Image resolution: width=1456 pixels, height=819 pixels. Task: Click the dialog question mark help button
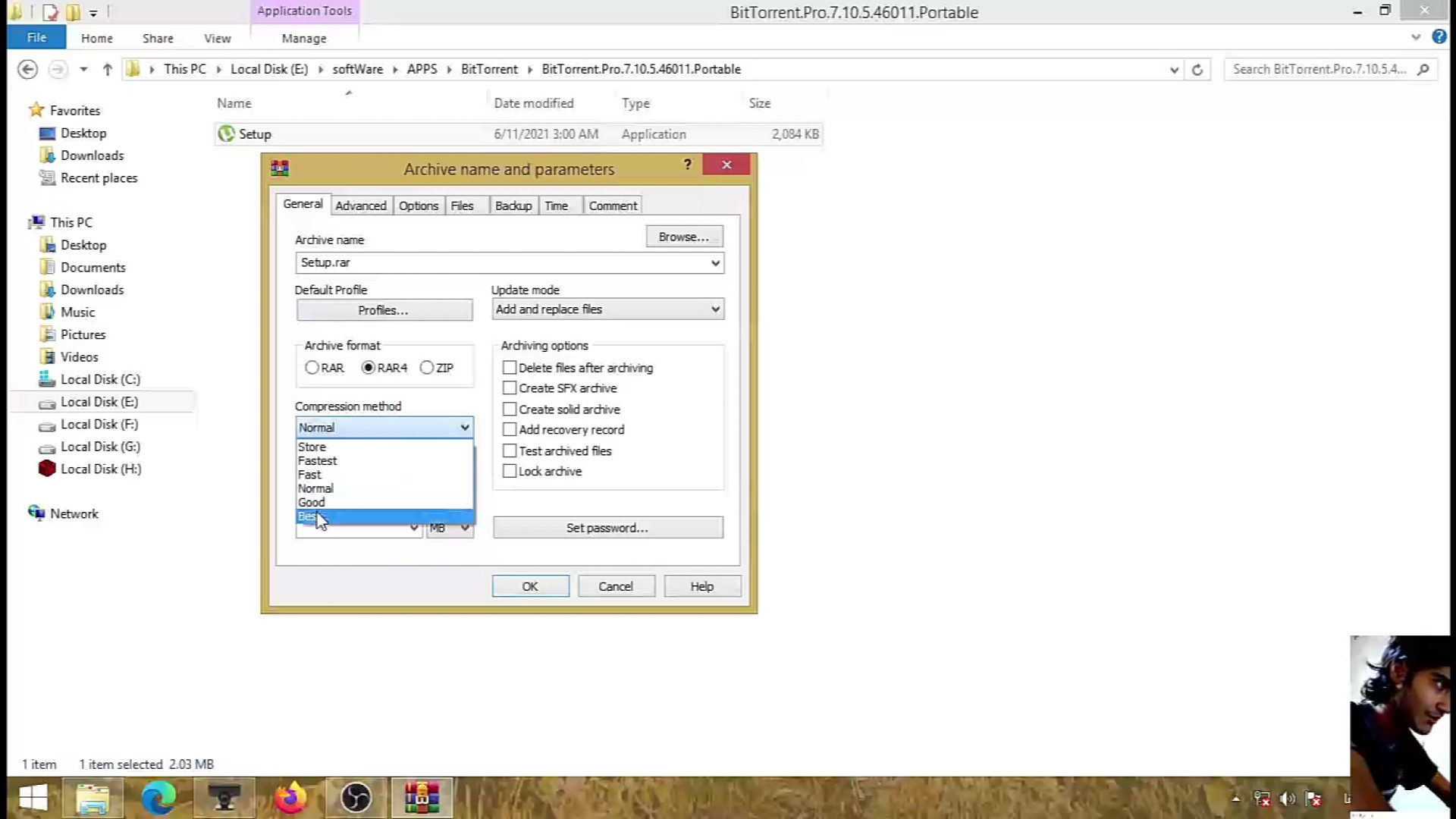687,165
